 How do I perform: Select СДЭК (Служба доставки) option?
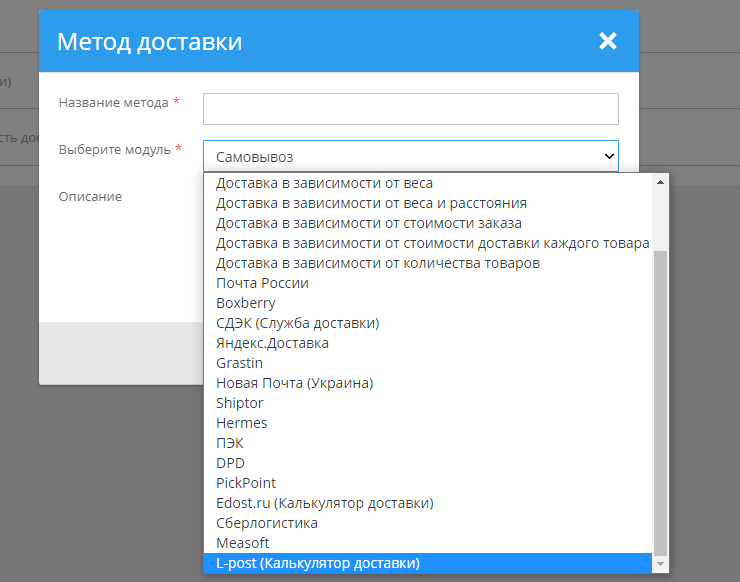(x=297, y=323)
